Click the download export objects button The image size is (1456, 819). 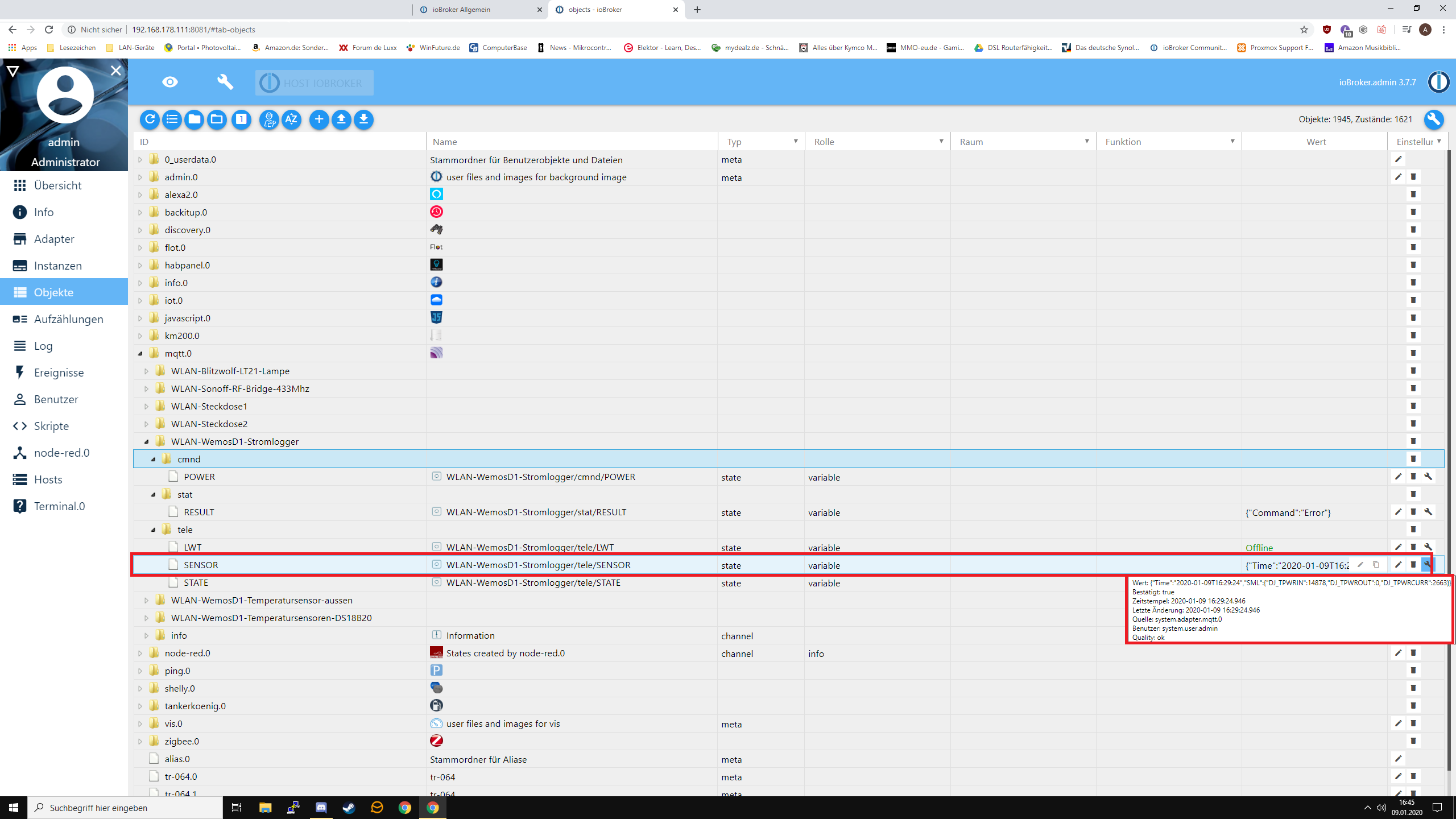[x=363, y=119]
